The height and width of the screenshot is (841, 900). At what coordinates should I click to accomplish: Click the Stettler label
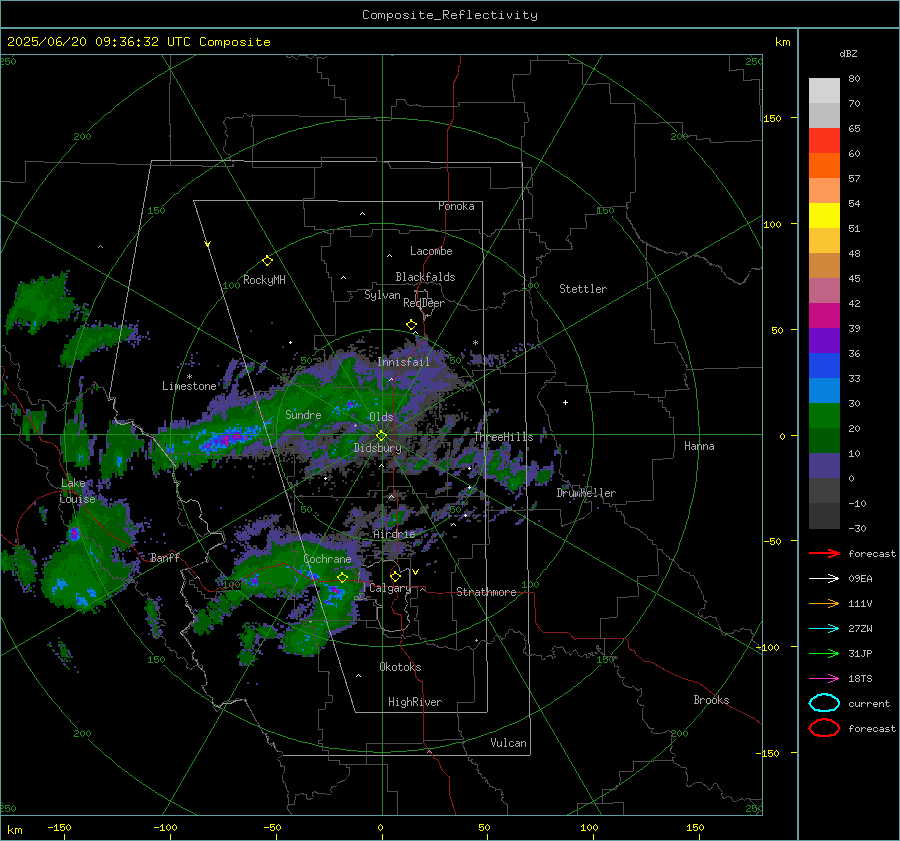[583, 289]
